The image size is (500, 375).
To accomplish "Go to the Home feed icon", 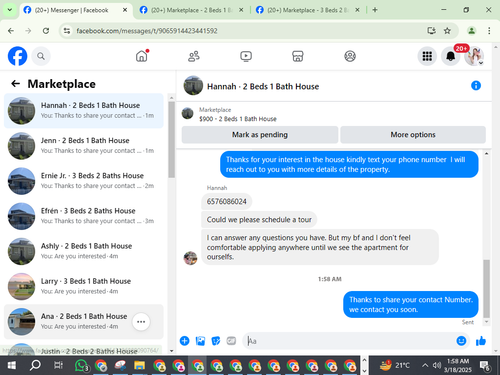I will pos(142,56).
